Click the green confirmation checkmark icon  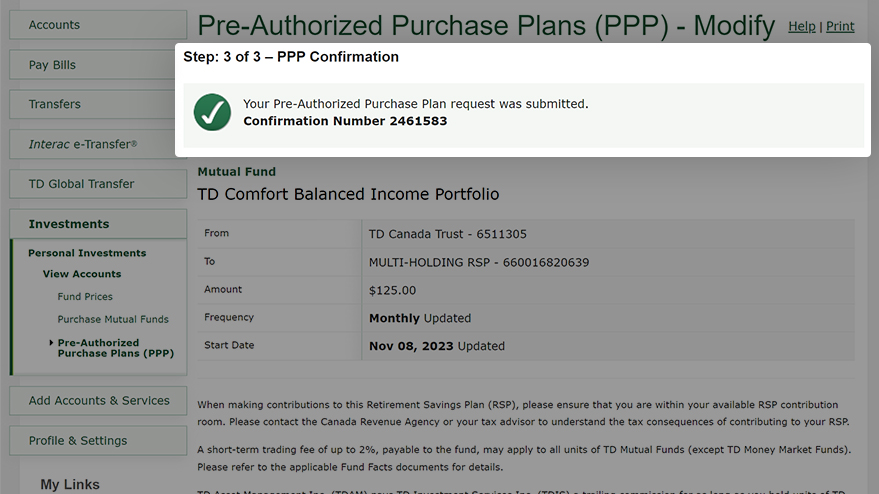212,112
